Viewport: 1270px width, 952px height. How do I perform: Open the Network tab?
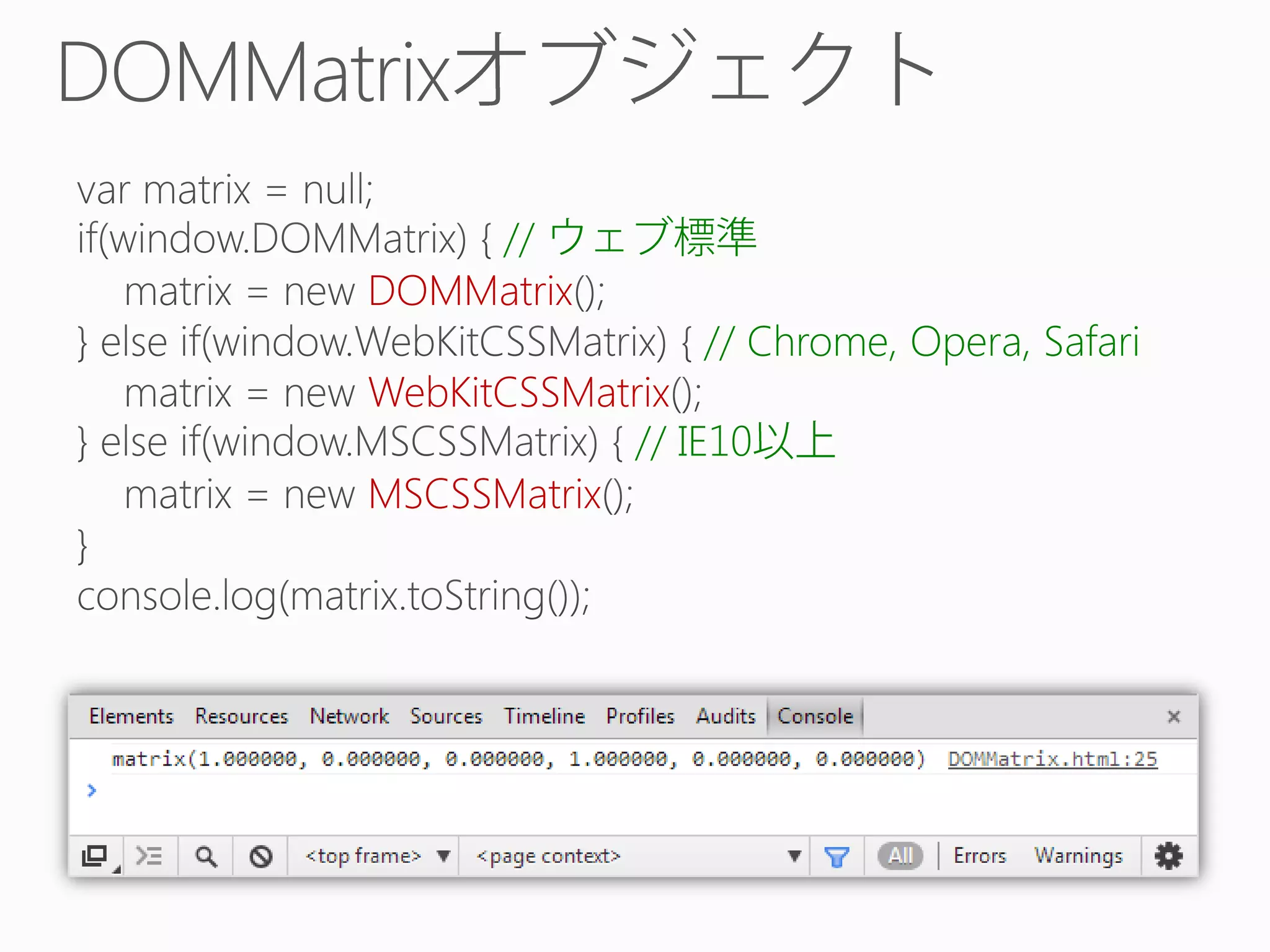(x=349, y=716)
